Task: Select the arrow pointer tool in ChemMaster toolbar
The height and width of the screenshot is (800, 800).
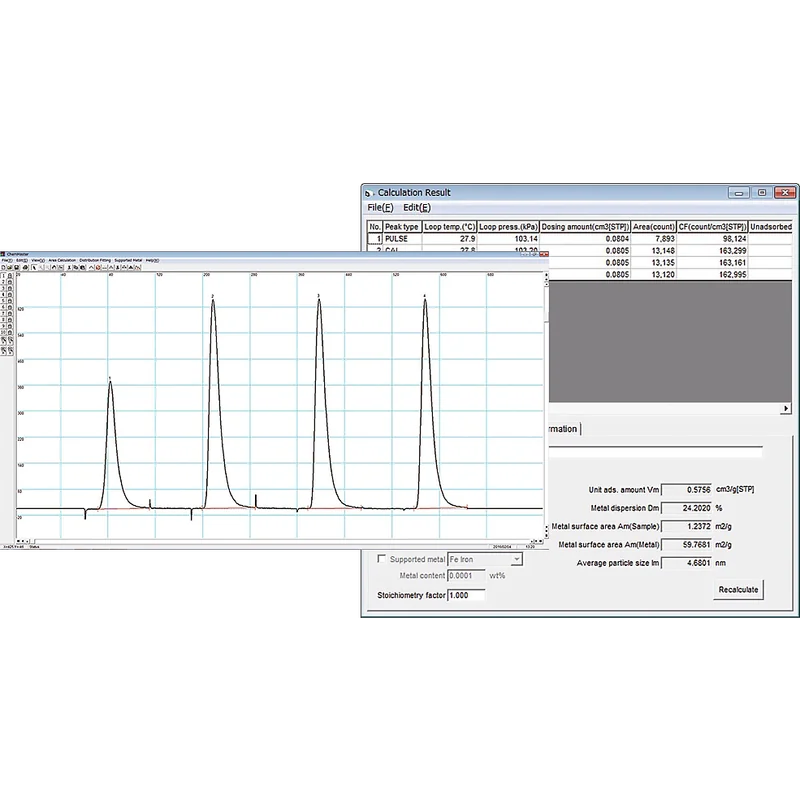Action: pyautogui.click(x=34, y=267)
